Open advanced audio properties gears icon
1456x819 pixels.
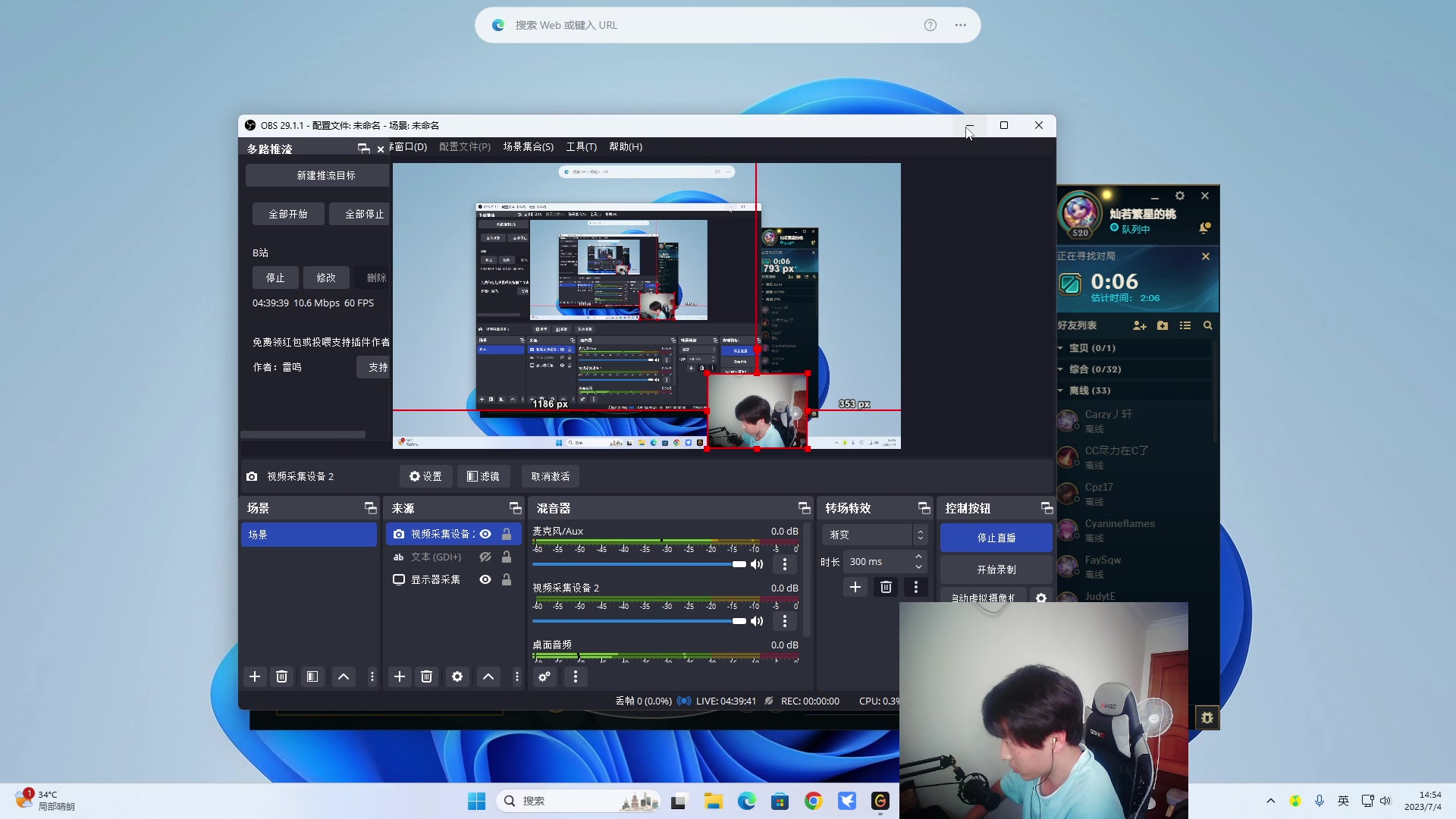point(544,676)
